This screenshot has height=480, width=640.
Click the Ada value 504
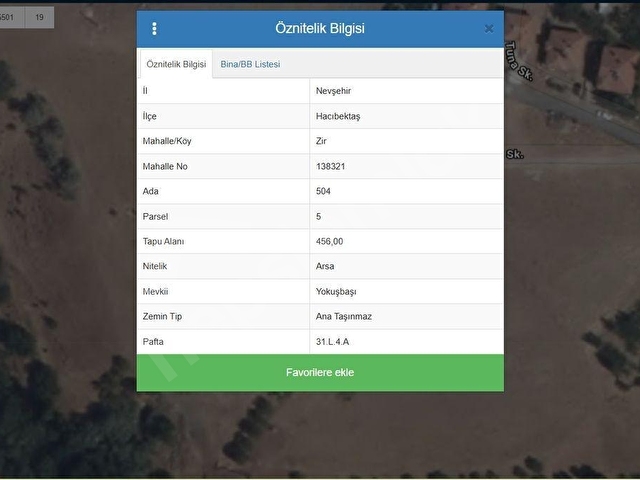click(323, 191)
